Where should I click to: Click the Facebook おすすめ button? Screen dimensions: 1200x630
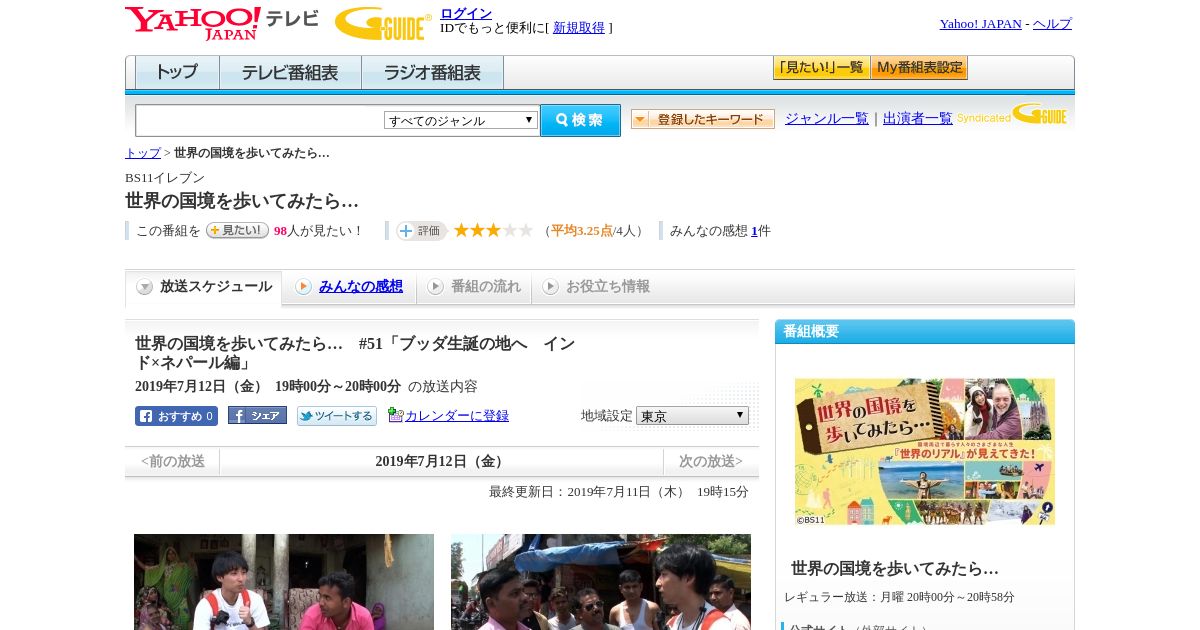(x=176, y=416)
